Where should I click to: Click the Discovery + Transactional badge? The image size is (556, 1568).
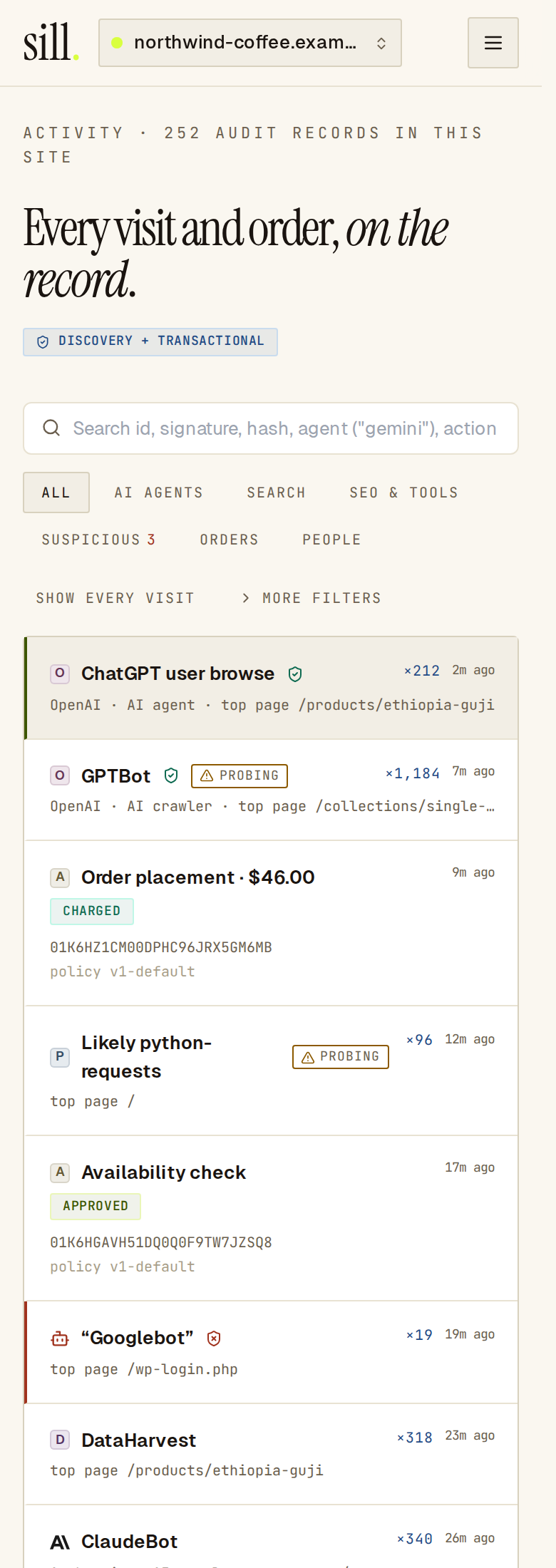click(150, 341)
